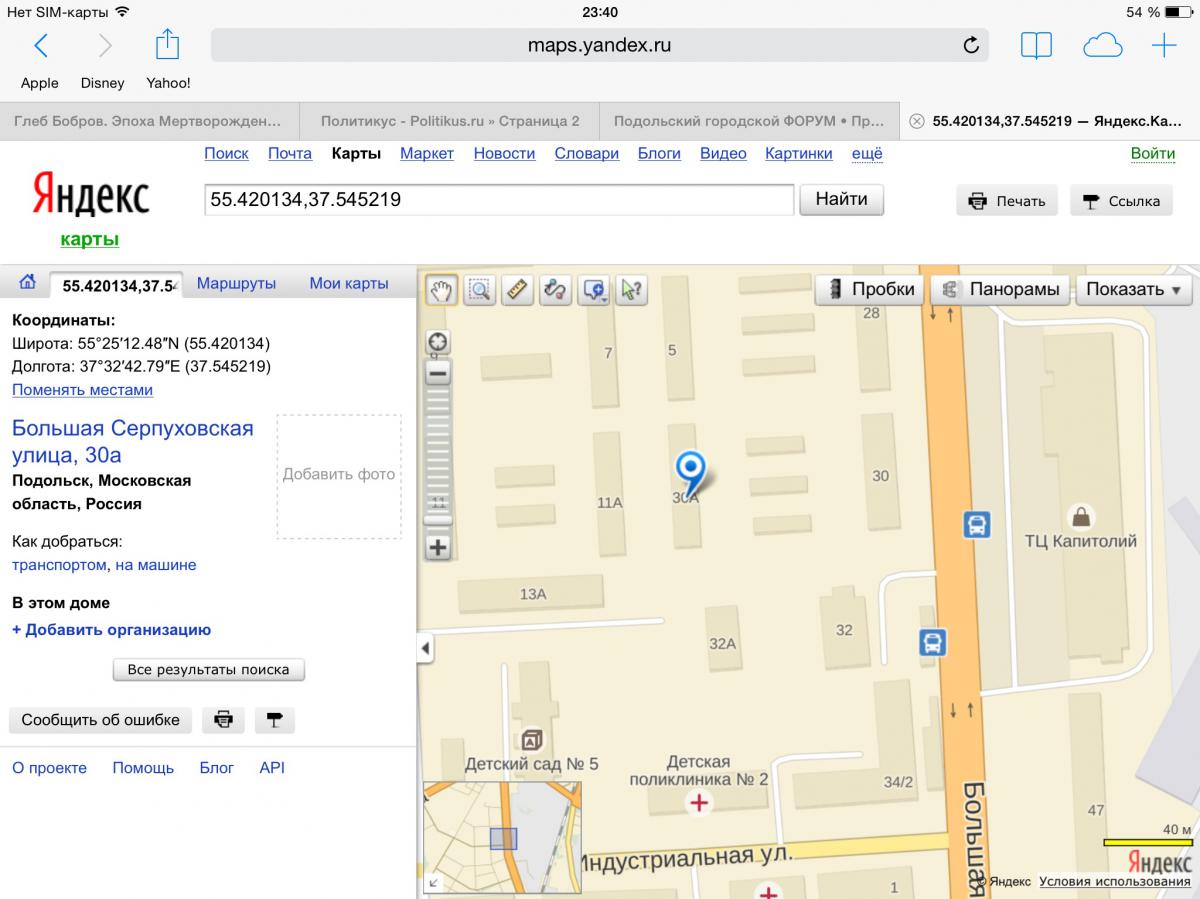The width and height of the screenshot is (1200, 899).
Task: Activate the zoom-to-area magnifier tool
Action: tap(480, 290)
